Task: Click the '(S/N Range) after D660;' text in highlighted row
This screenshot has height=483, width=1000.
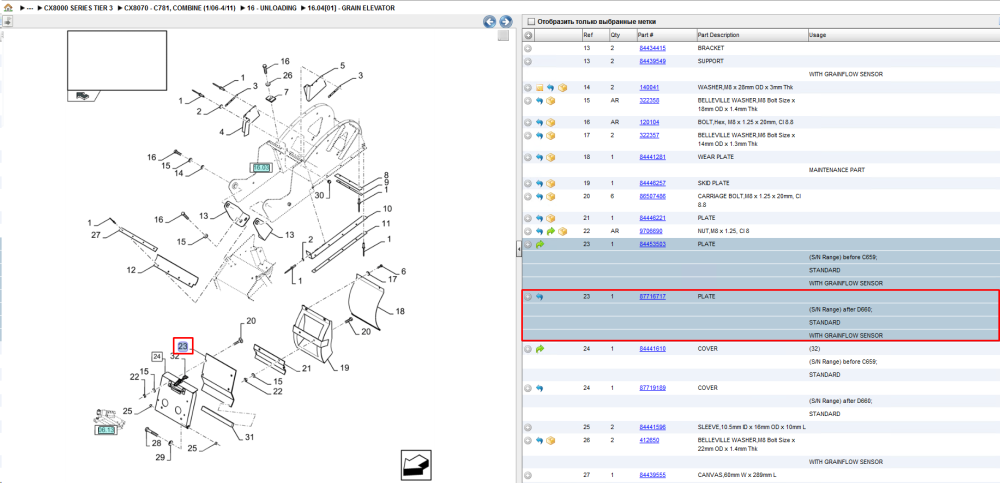Action: (x=840, y=309)
